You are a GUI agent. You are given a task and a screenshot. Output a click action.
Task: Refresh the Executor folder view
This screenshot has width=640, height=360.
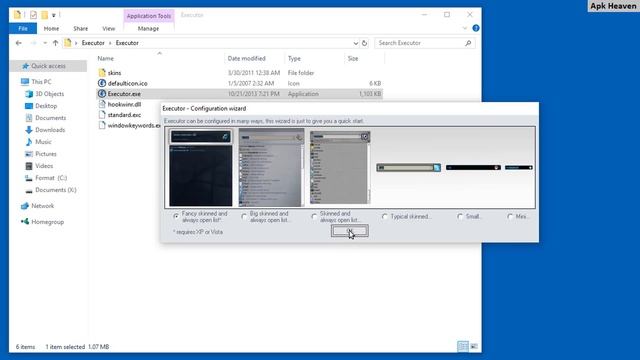point(364,43)
